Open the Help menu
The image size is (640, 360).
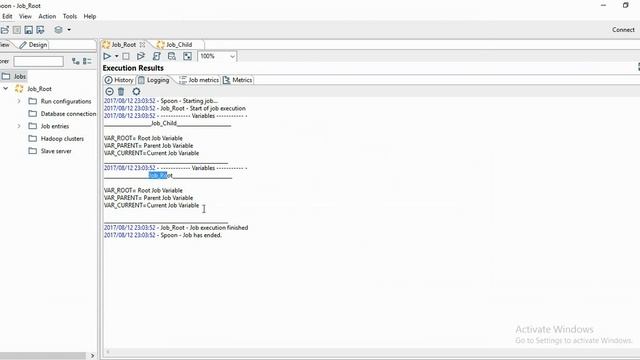click(x=89, y=16)
